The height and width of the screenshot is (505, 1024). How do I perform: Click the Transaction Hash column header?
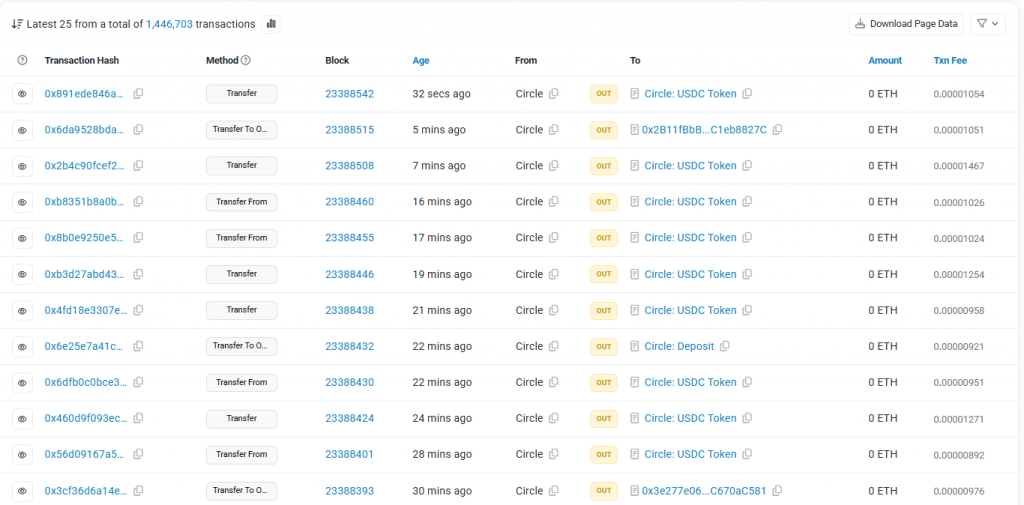tap(82, 60)
